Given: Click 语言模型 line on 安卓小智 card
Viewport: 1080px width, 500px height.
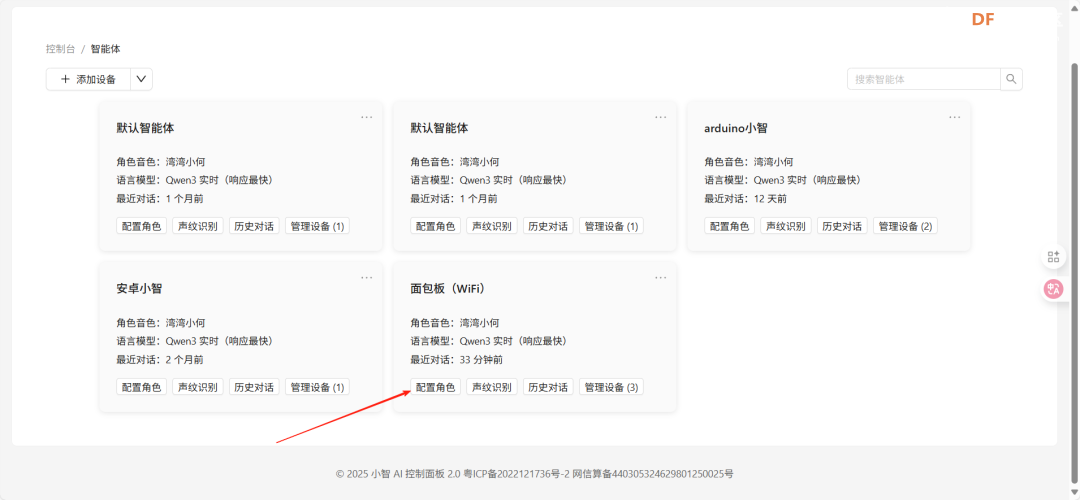Looking at the screenshot, I should [195, 341].
